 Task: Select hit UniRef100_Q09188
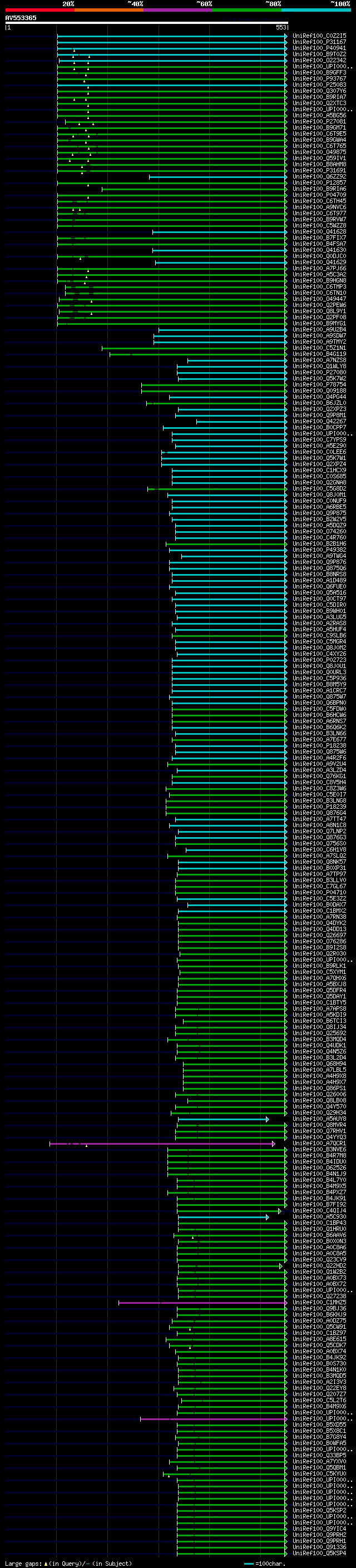319,390
